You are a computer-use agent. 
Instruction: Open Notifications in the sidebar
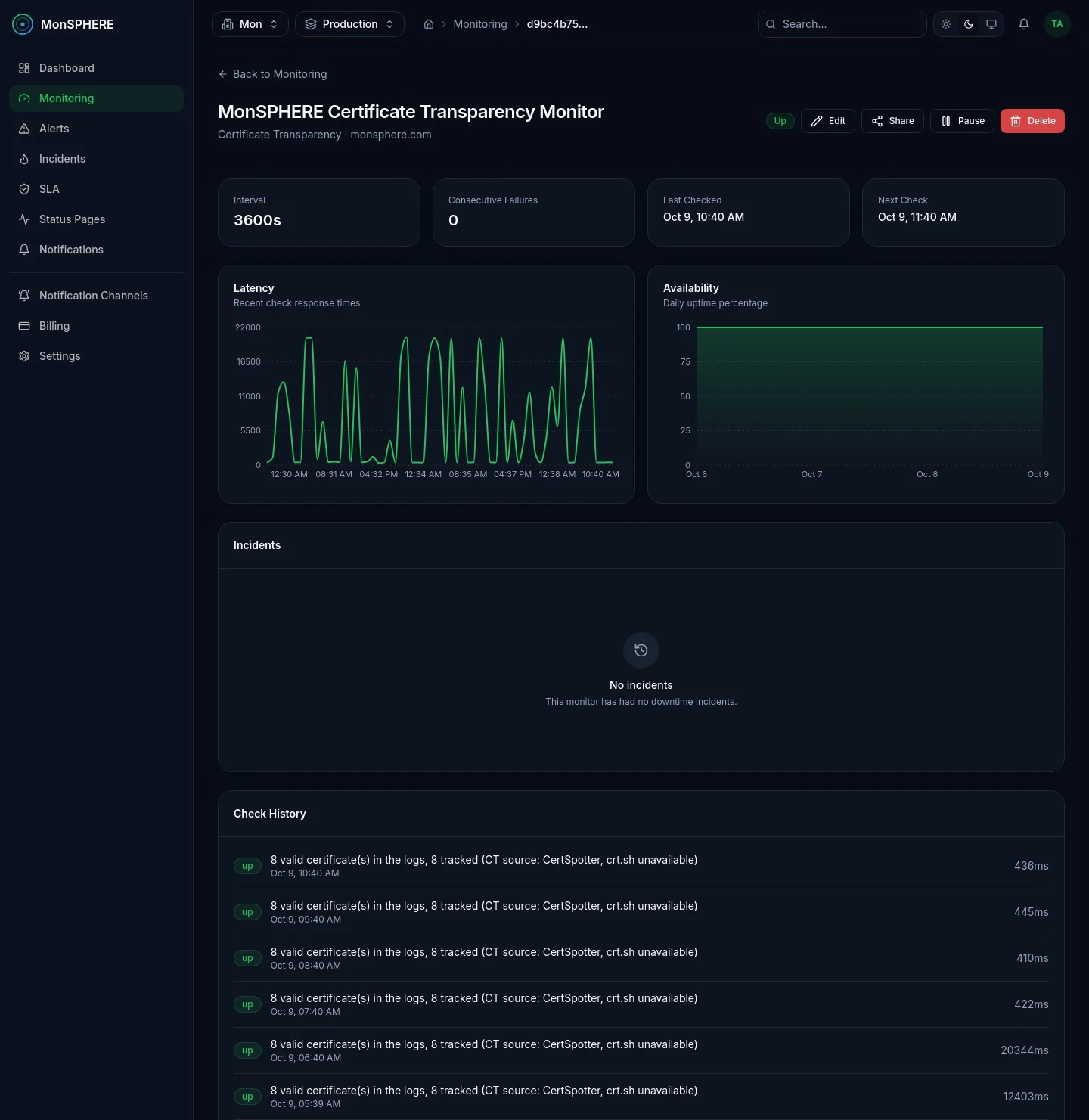tap(96, 250)
